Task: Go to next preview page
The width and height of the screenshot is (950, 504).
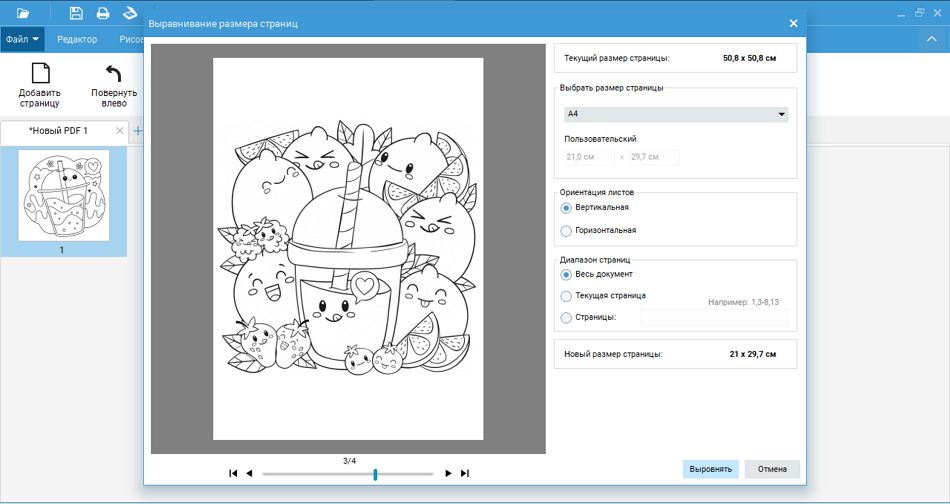Action: [448, 473]
